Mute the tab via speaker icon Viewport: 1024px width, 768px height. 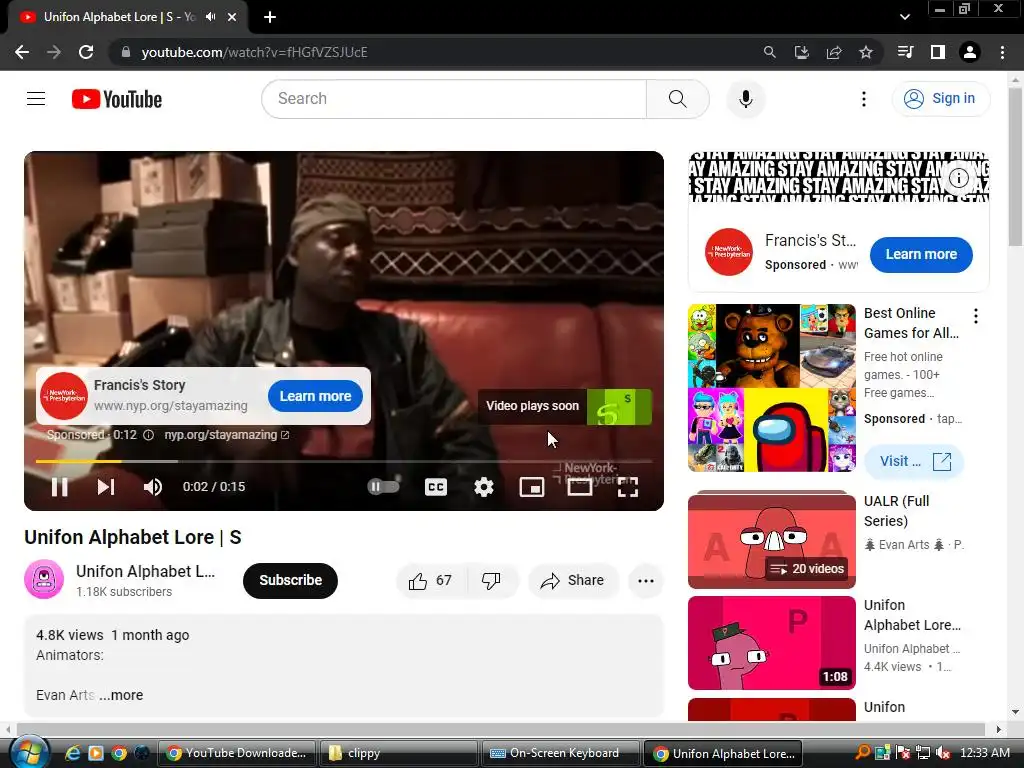210,17
